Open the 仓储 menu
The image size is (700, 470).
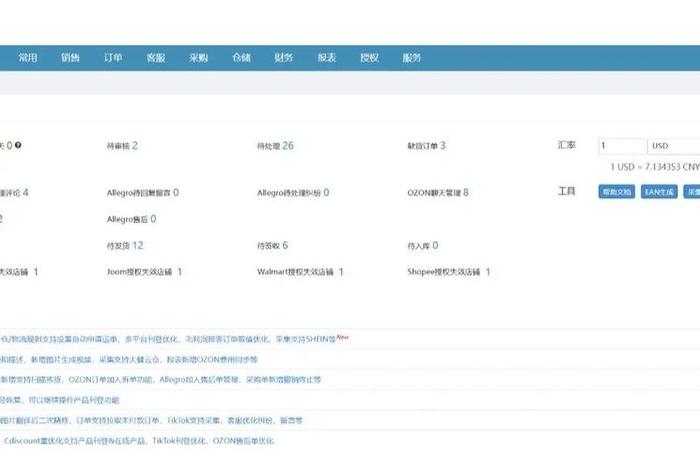[241, 58]
